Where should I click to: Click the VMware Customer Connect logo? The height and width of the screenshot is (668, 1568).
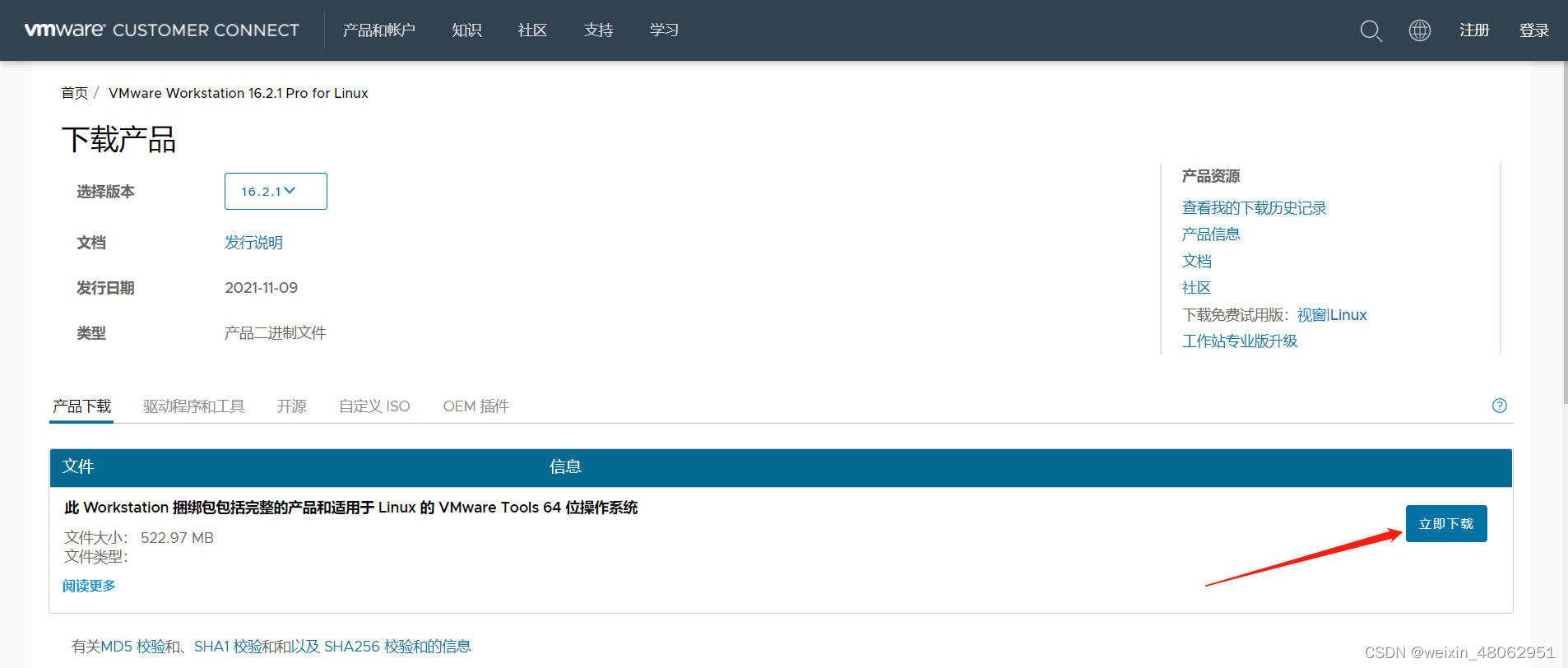(x=162, y=30)
